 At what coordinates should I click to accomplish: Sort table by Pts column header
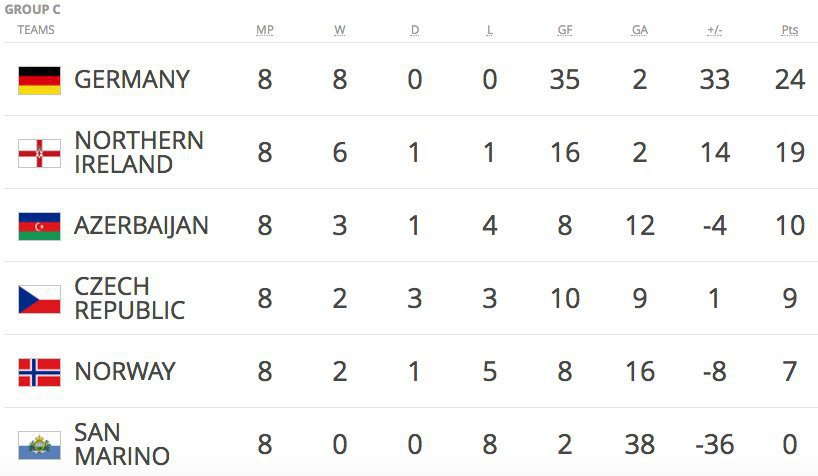790,30
